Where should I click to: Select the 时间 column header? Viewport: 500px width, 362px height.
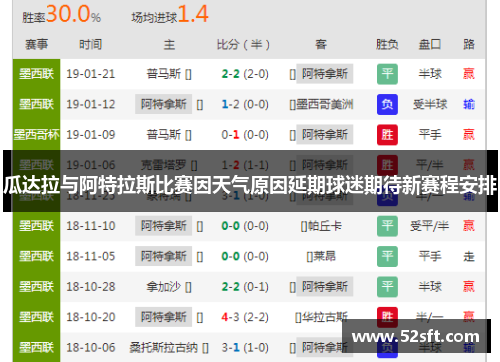[90, 44]
